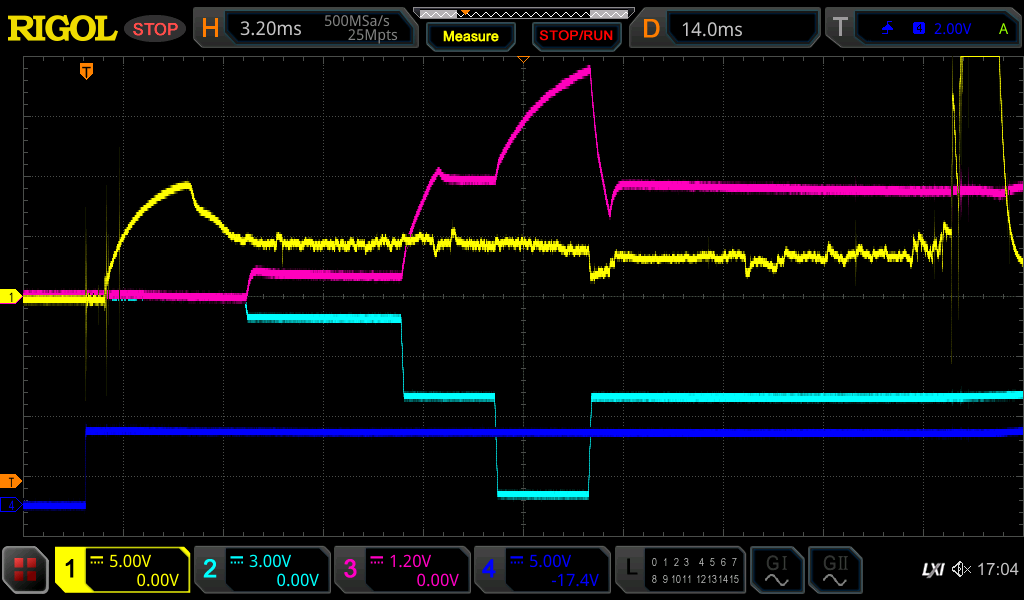Click the yellow channel 1 ground marker
1024x600 pixels.
pyautogui.click(x=12, y=297)
